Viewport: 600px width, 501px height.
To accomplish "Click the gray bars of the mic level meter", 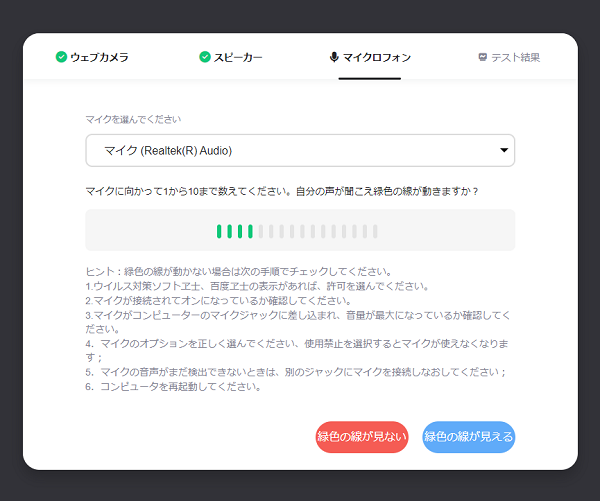I will pyautogui.click(x=318, y=231).
